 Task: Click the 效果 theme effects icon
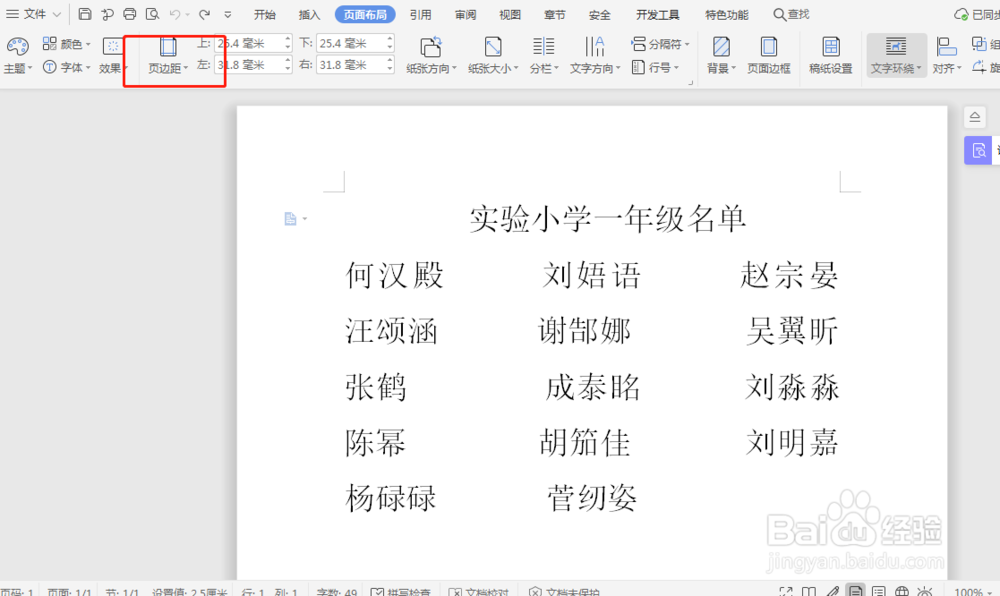(x=112, y=47)
